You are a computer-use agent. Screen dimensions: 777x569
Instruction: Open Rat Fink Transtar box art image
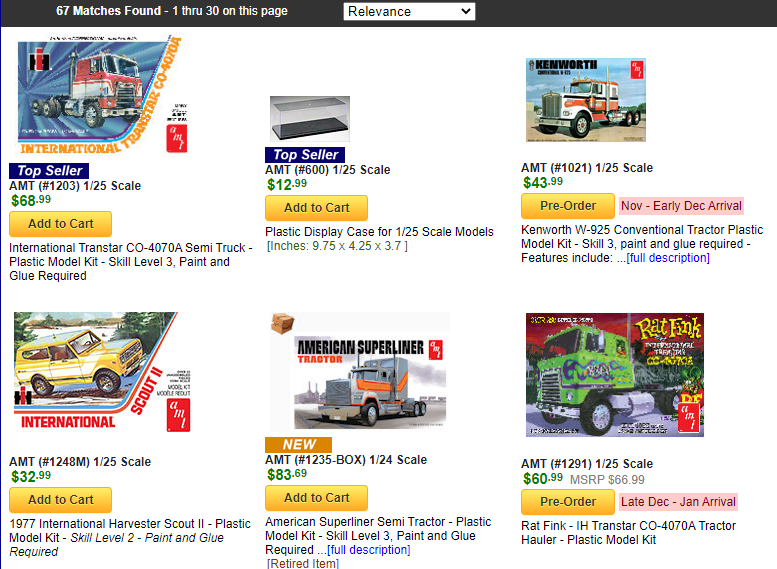point(614,375)
